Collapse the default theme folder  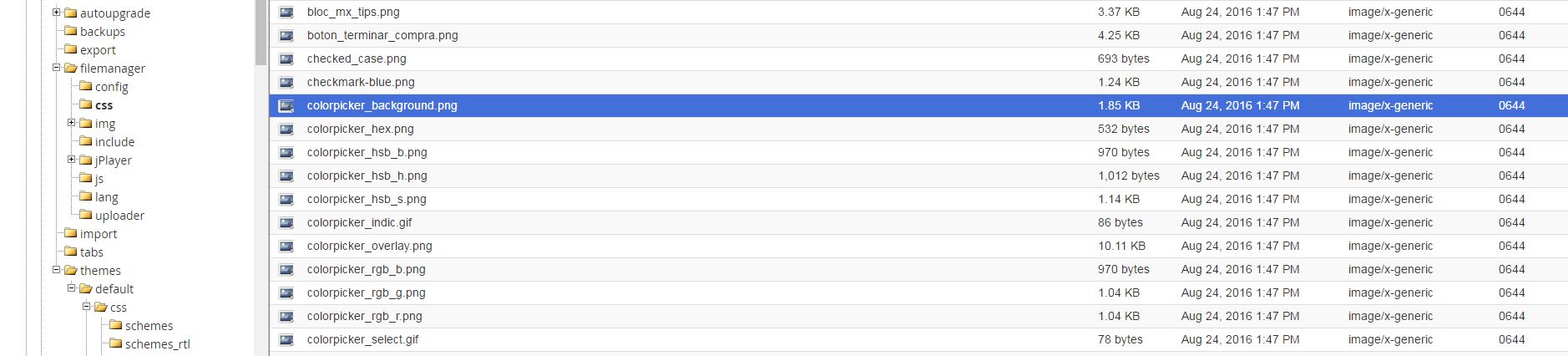pos(72,288)
